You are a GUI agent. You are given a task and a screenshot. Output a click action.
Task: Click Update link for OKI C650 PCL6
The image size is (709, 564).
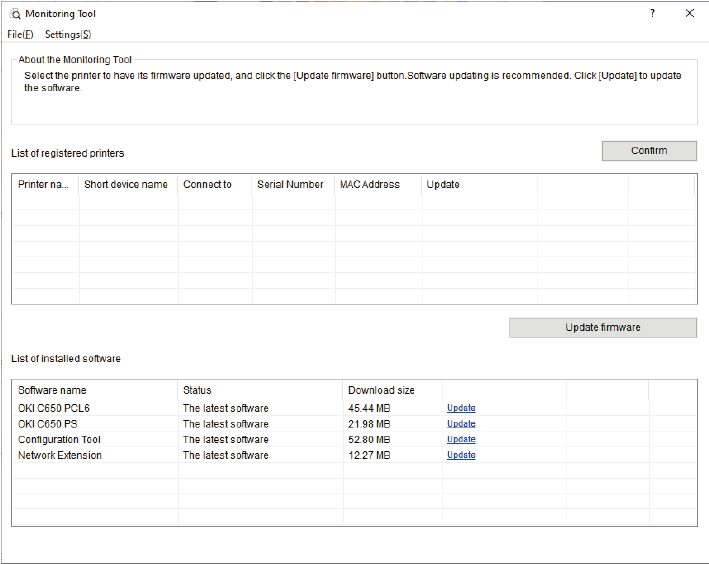coord(461,408)
